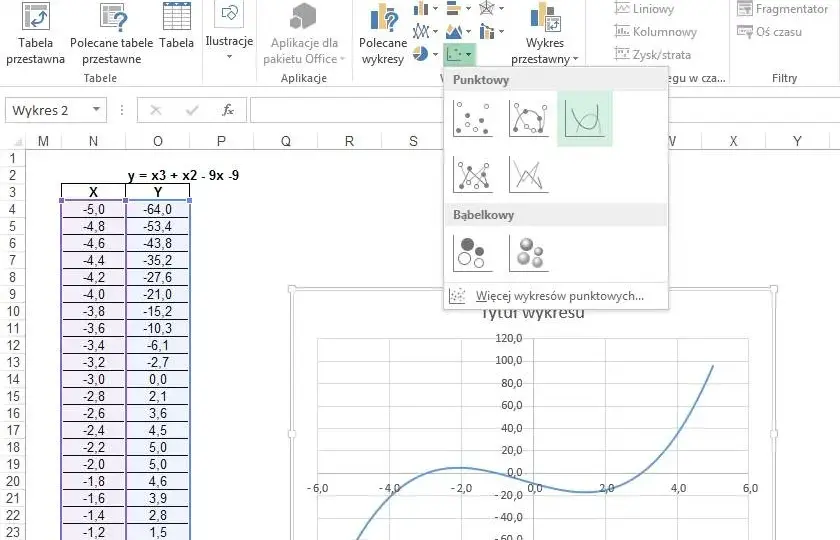Select row 14 header

[x=12, y=379]
